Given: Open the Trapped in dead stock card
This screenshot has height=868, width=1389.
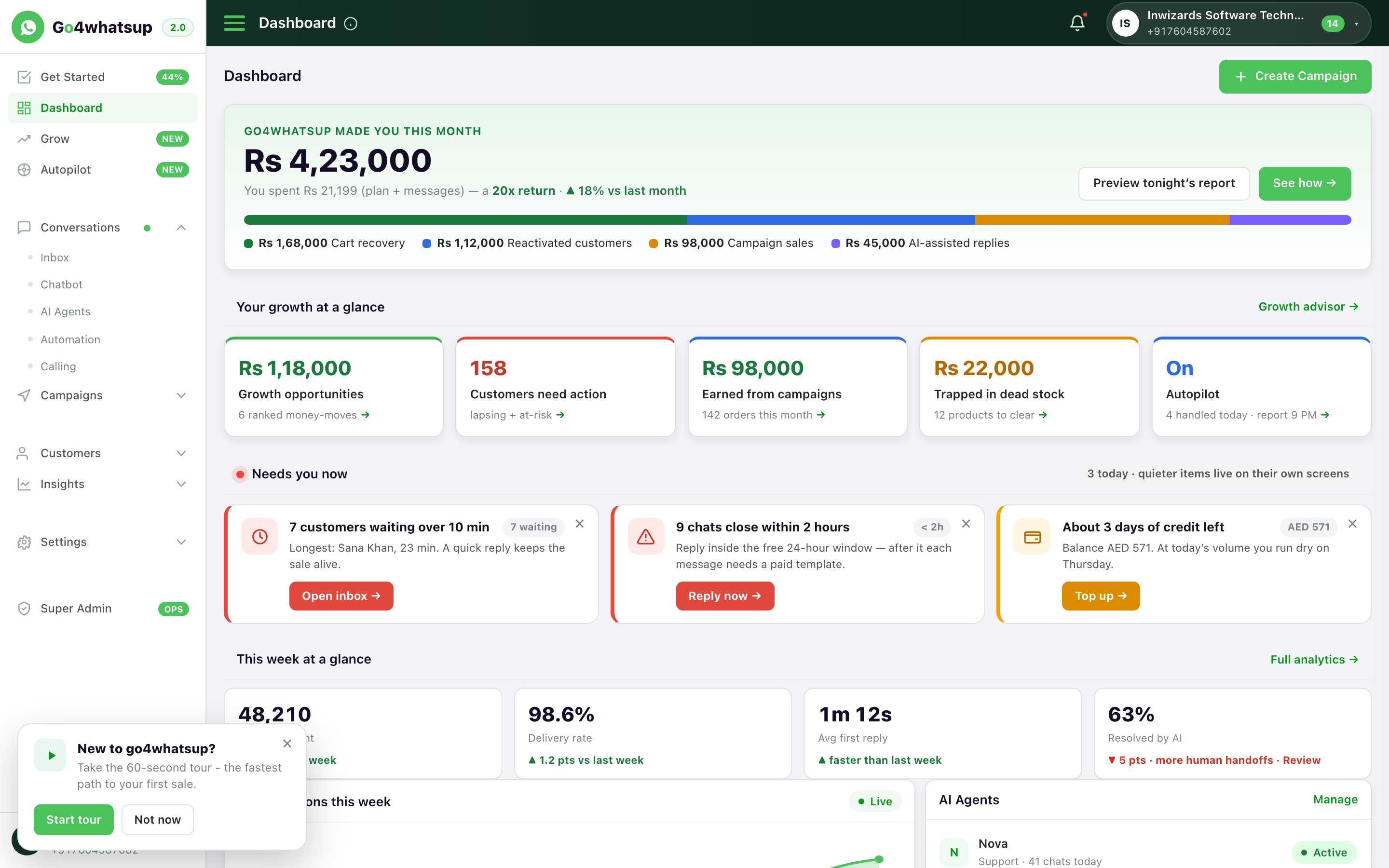Looking at the screenshot, I should [1029, 386].
